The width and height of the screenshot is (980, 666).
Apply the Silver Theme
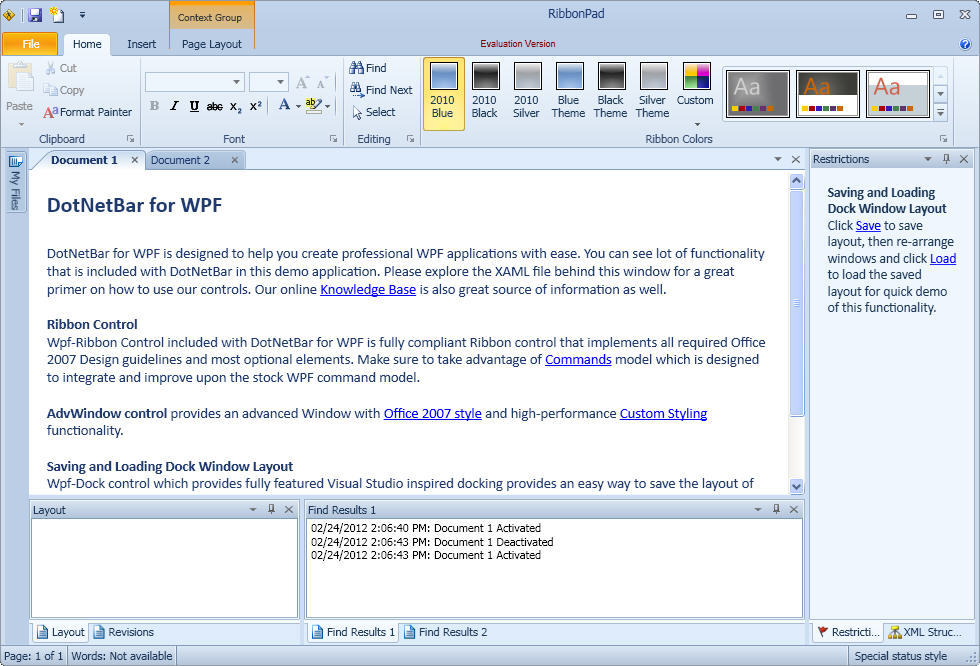(x=652, y=91)
